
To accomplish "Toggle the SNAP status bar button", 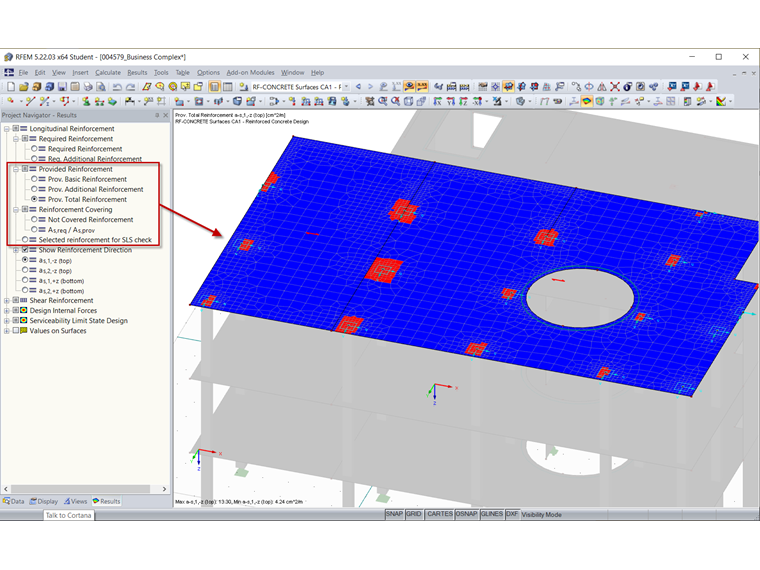I will [394, 514].
